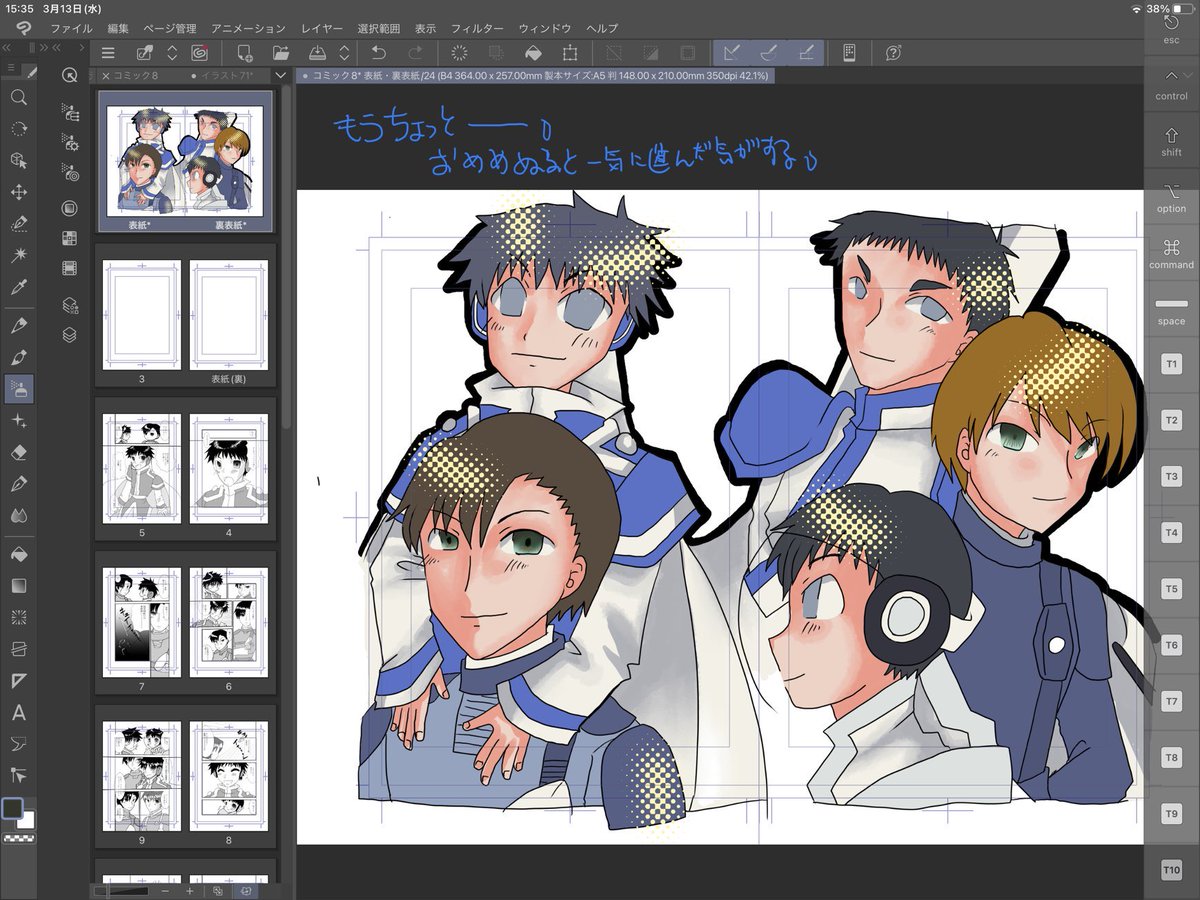The width and height of the screenshot is (1200, 900).
Task: Create a new canvas from the command bar
Action: 245,53
